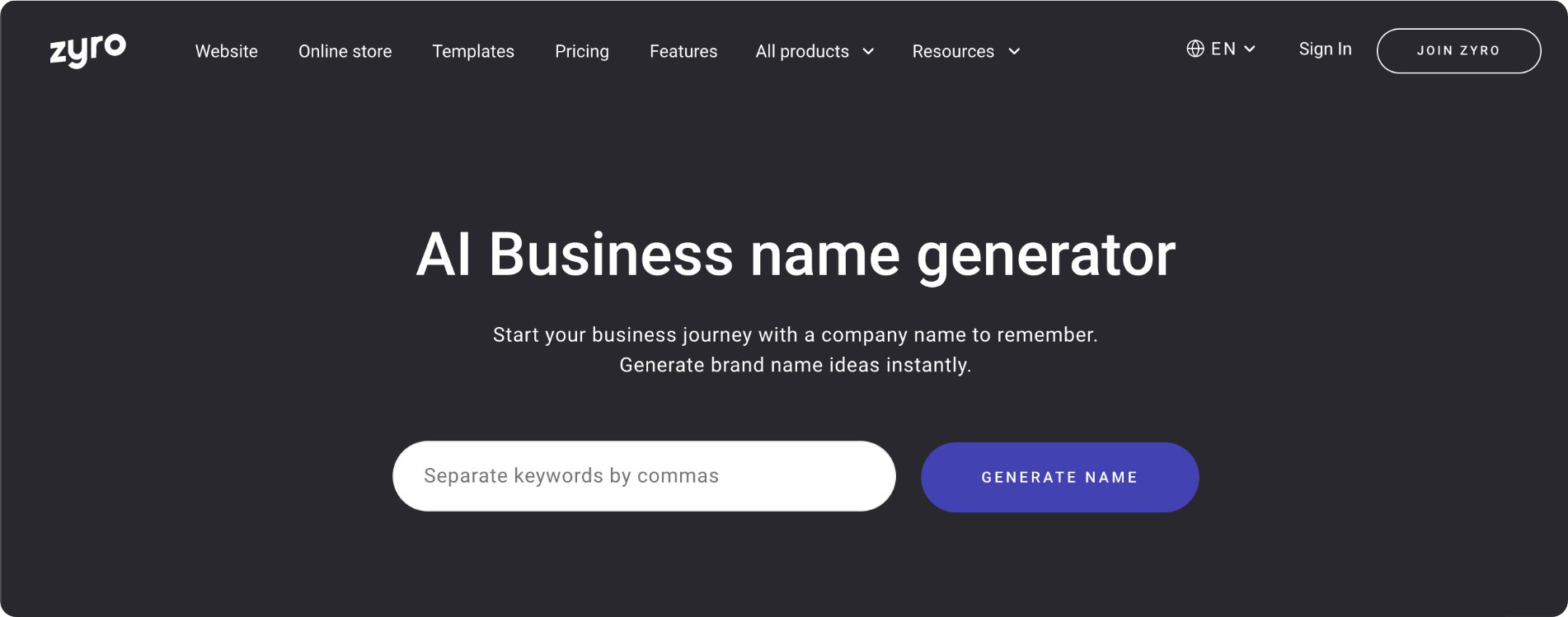Viewport: 1568px width, 617px height.
Task: Click the Sign In link
Action: (1325, 49)
